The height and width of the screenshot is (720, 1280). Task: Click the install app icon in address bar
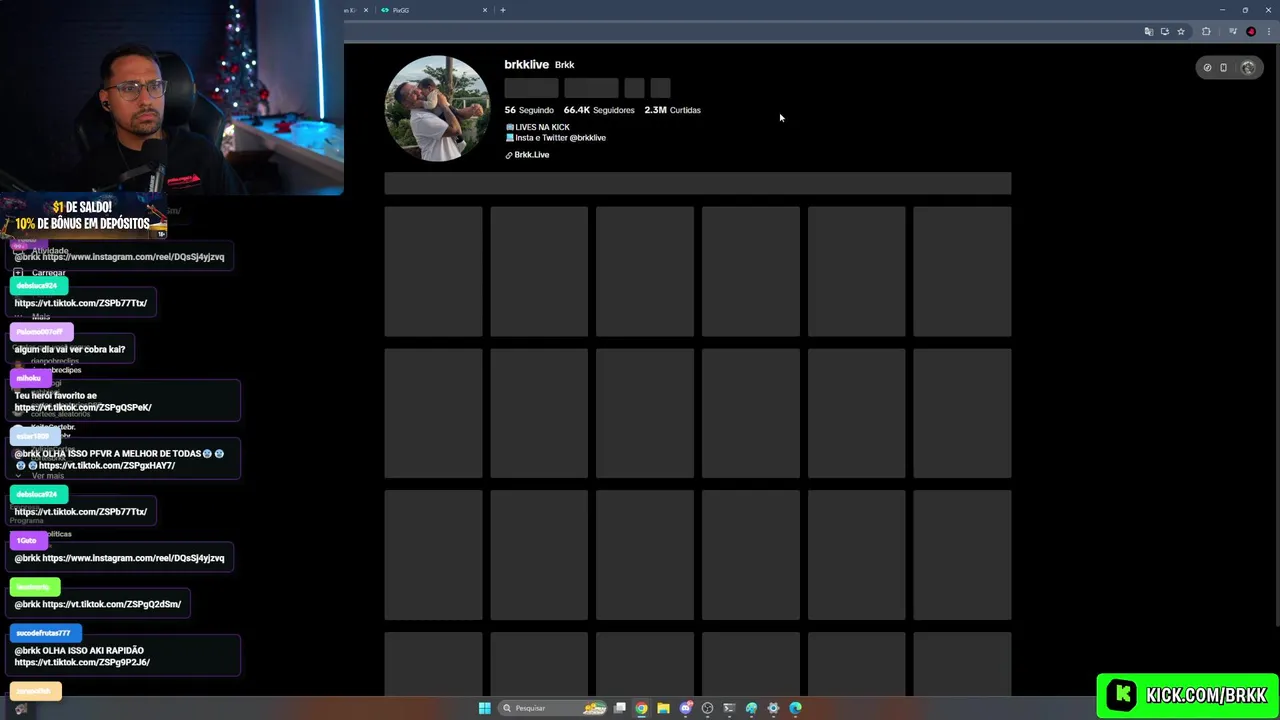coord(1165,32)
